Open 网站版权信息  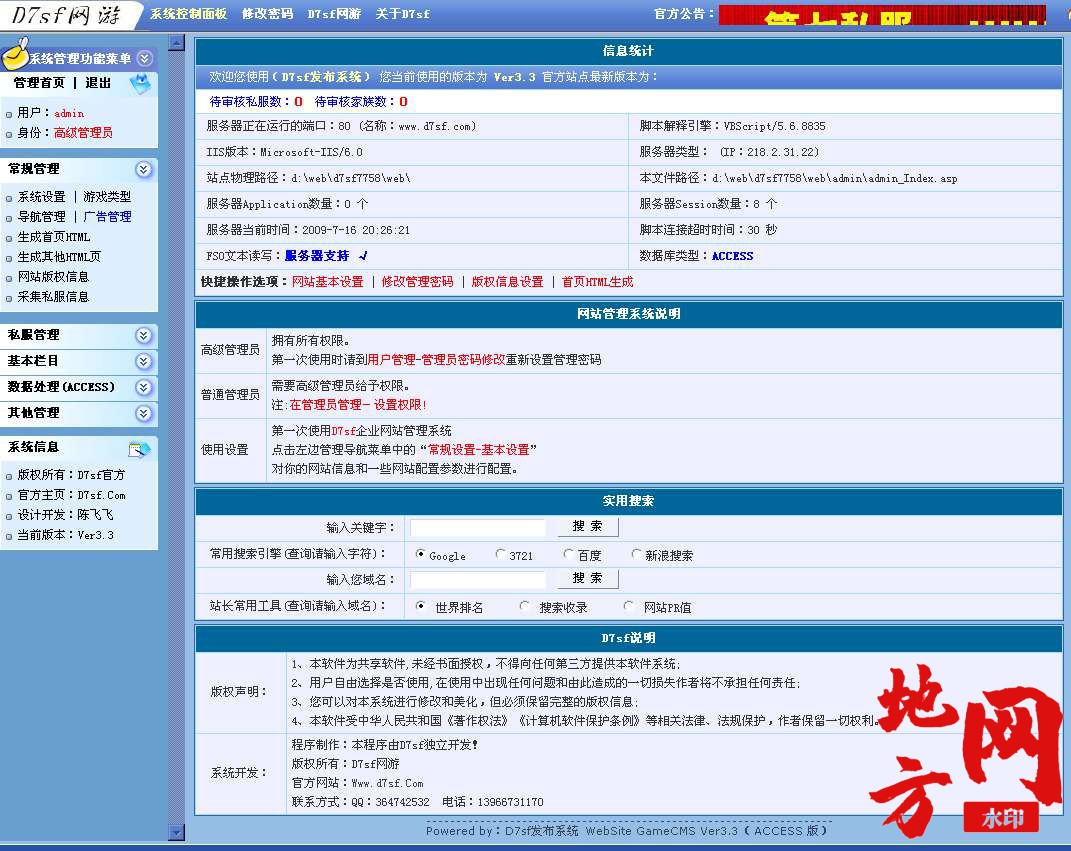[53, 277]
